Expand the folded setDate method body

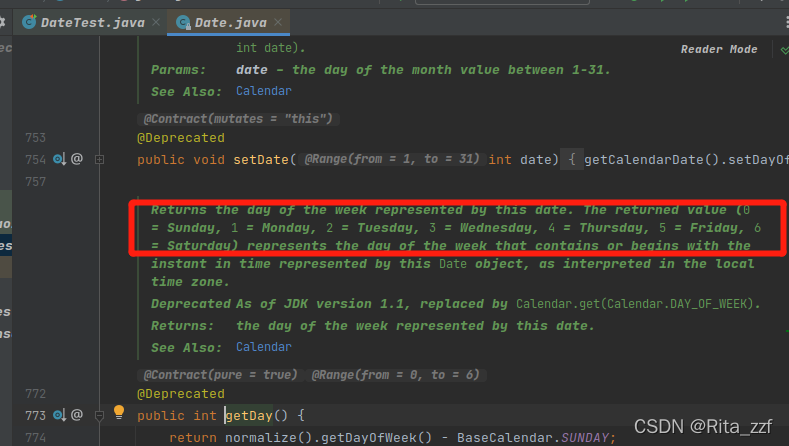(100, 160)
